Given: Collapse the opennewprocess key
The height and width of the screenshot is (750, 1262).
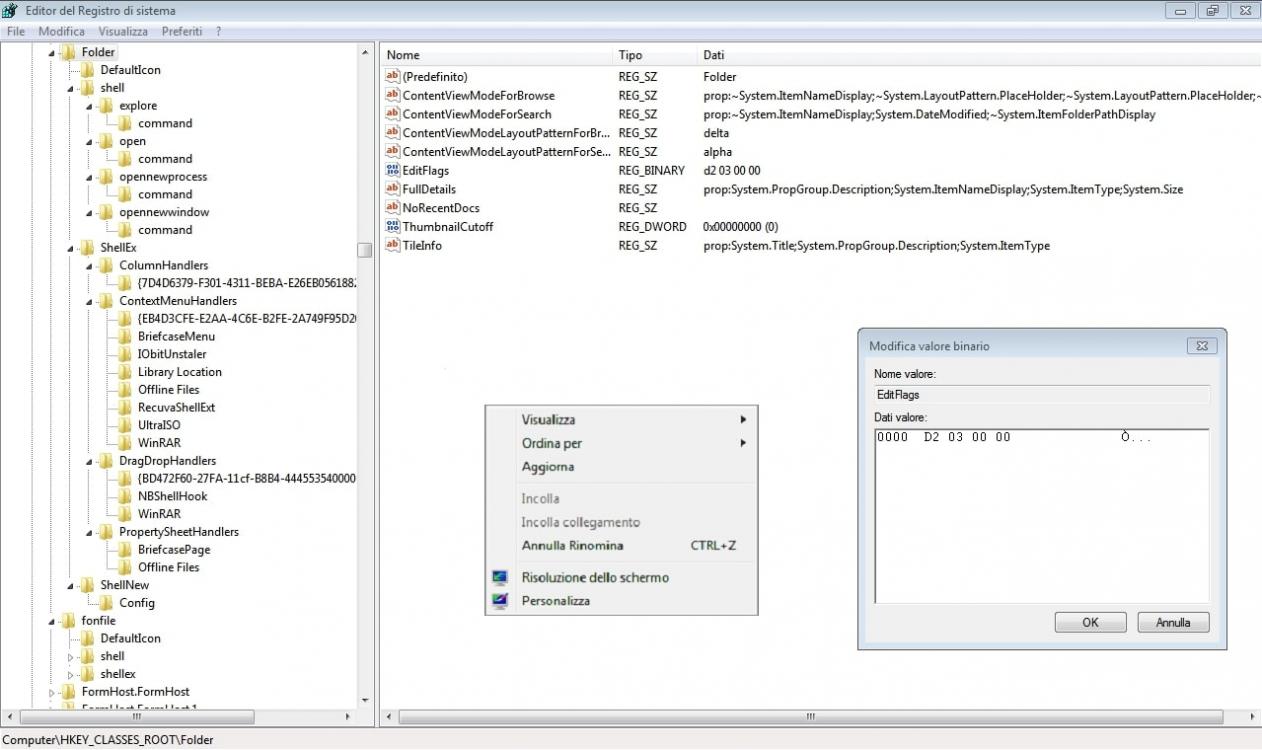Looking at the screenshot, I should [x=90, y=177].
